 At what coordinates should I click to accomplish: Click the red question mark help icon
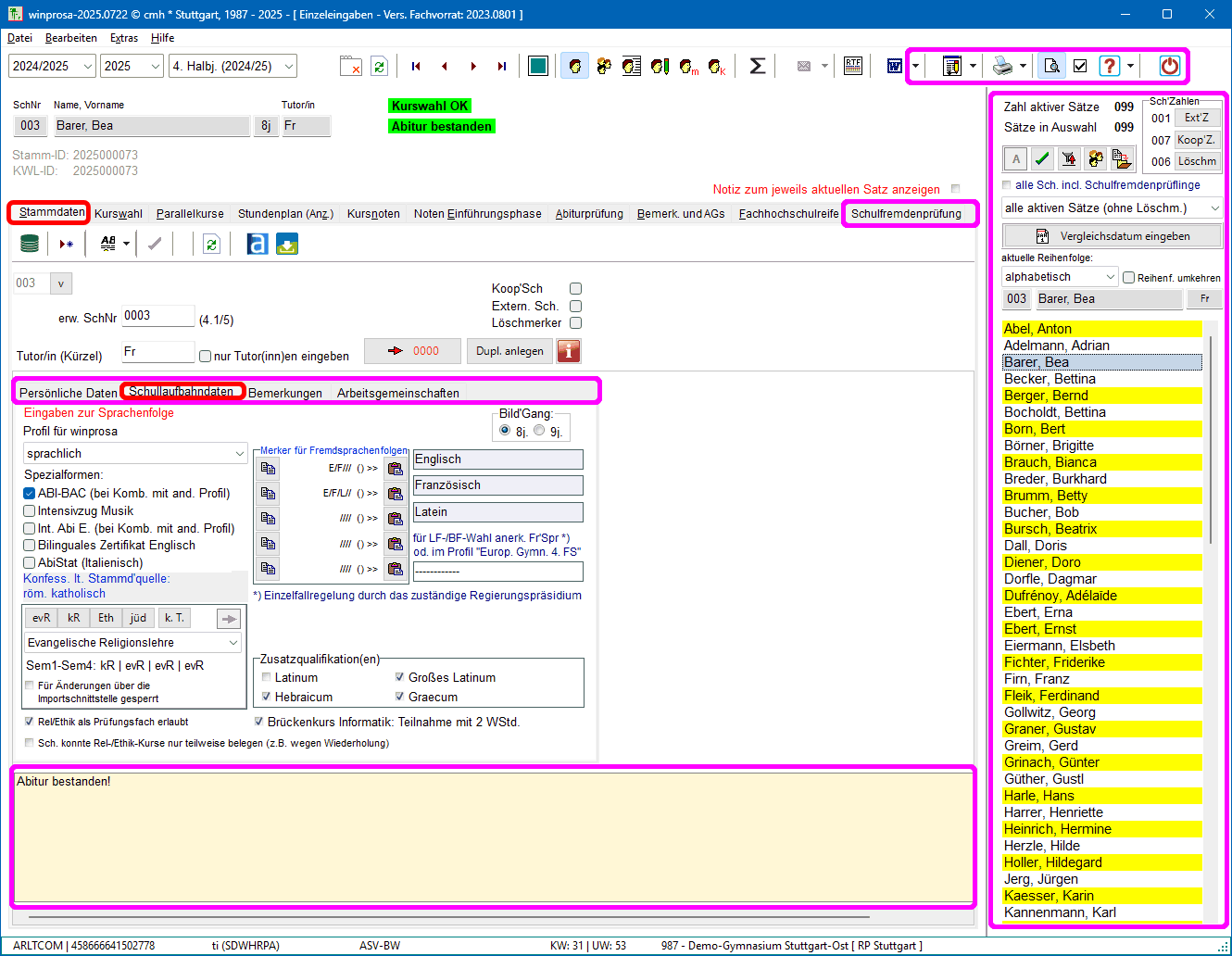(1109, 66)
